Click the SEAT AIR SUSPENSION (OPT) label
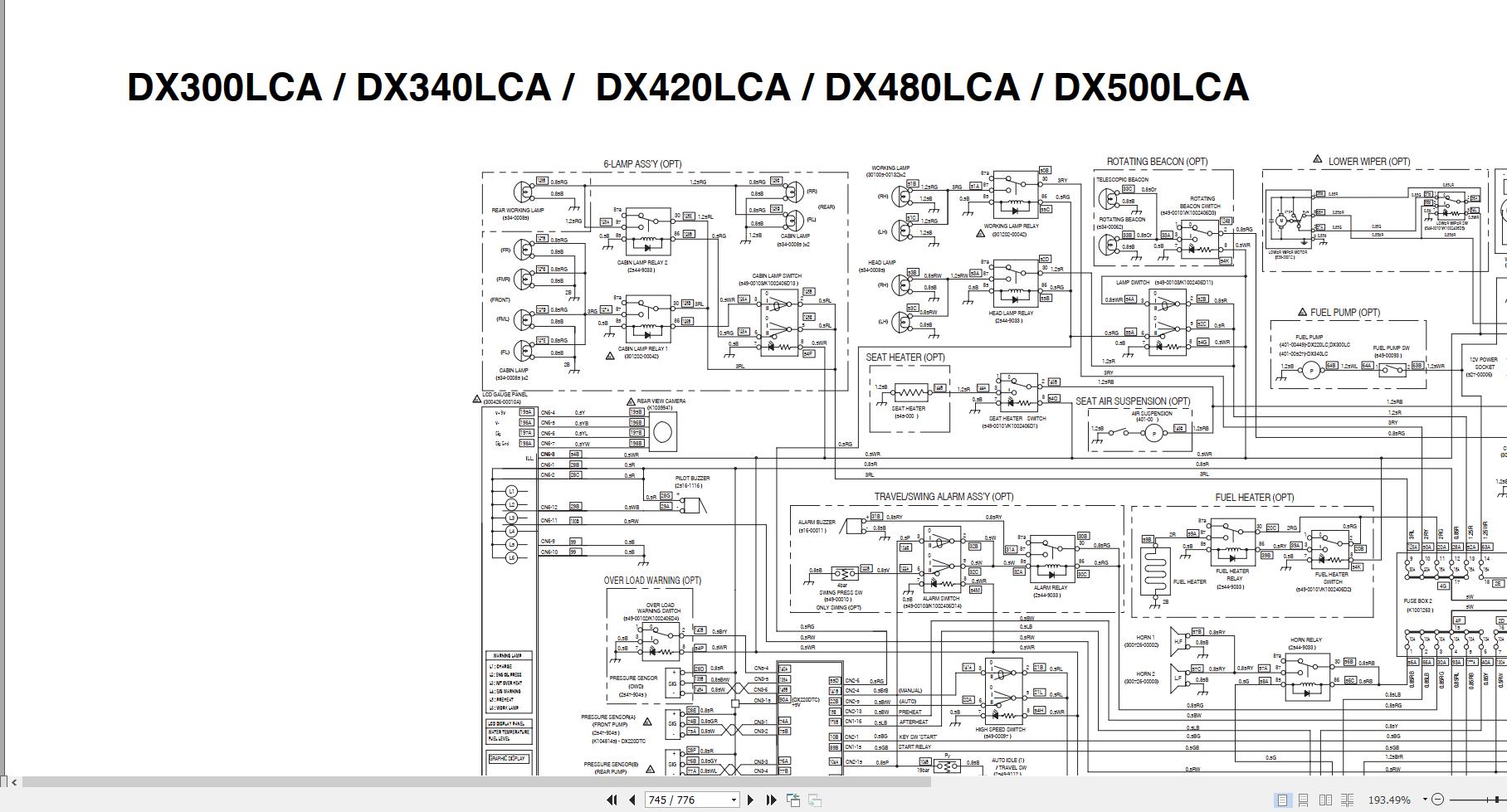The width and height of the screenshot is (1507, 812). [x=1133, y=401]
